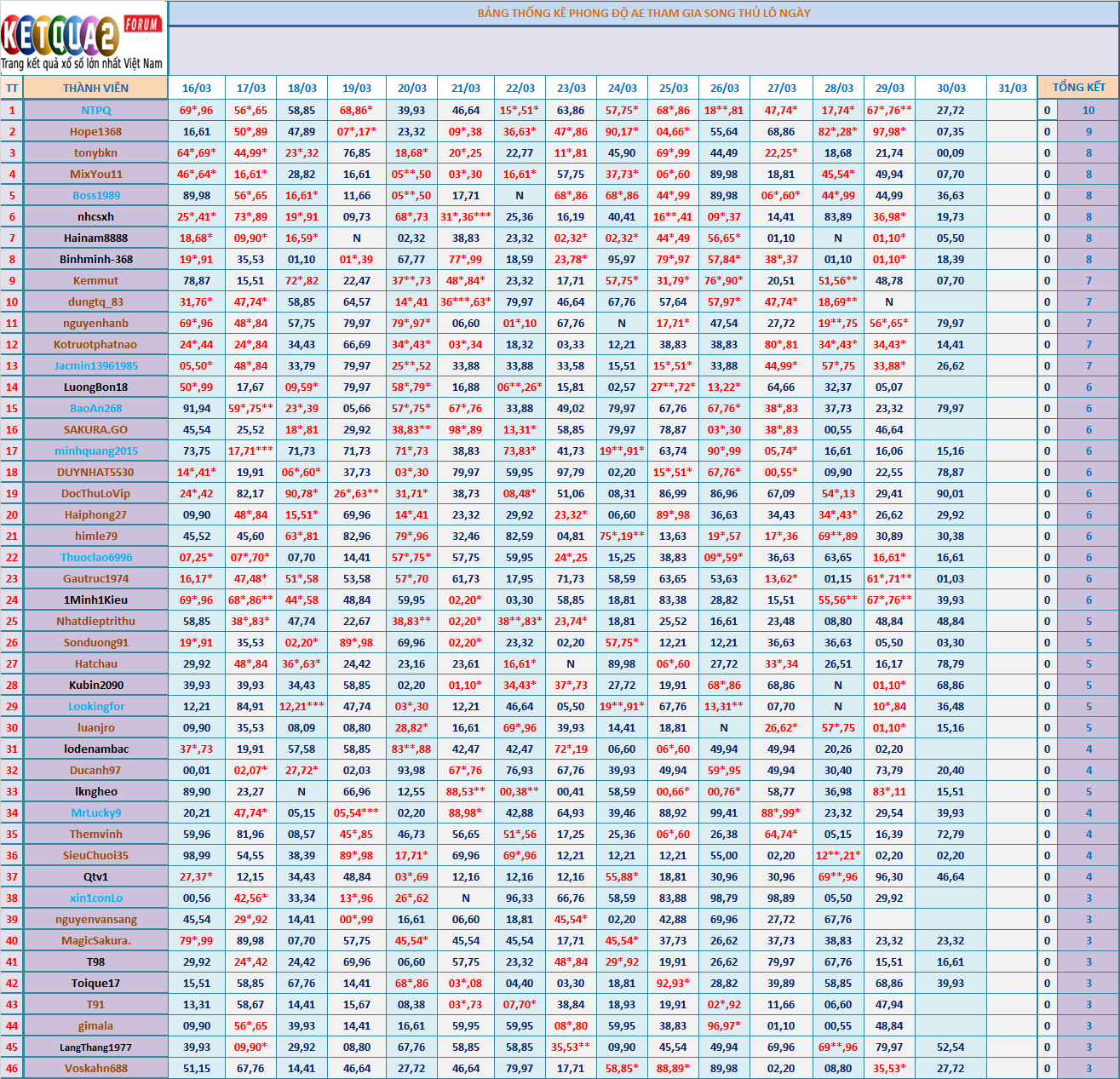Select the TỔNG KẾT column header
Image resolution: width=1120 pixels, height=1079 pixels.
tap(1079, 88)
